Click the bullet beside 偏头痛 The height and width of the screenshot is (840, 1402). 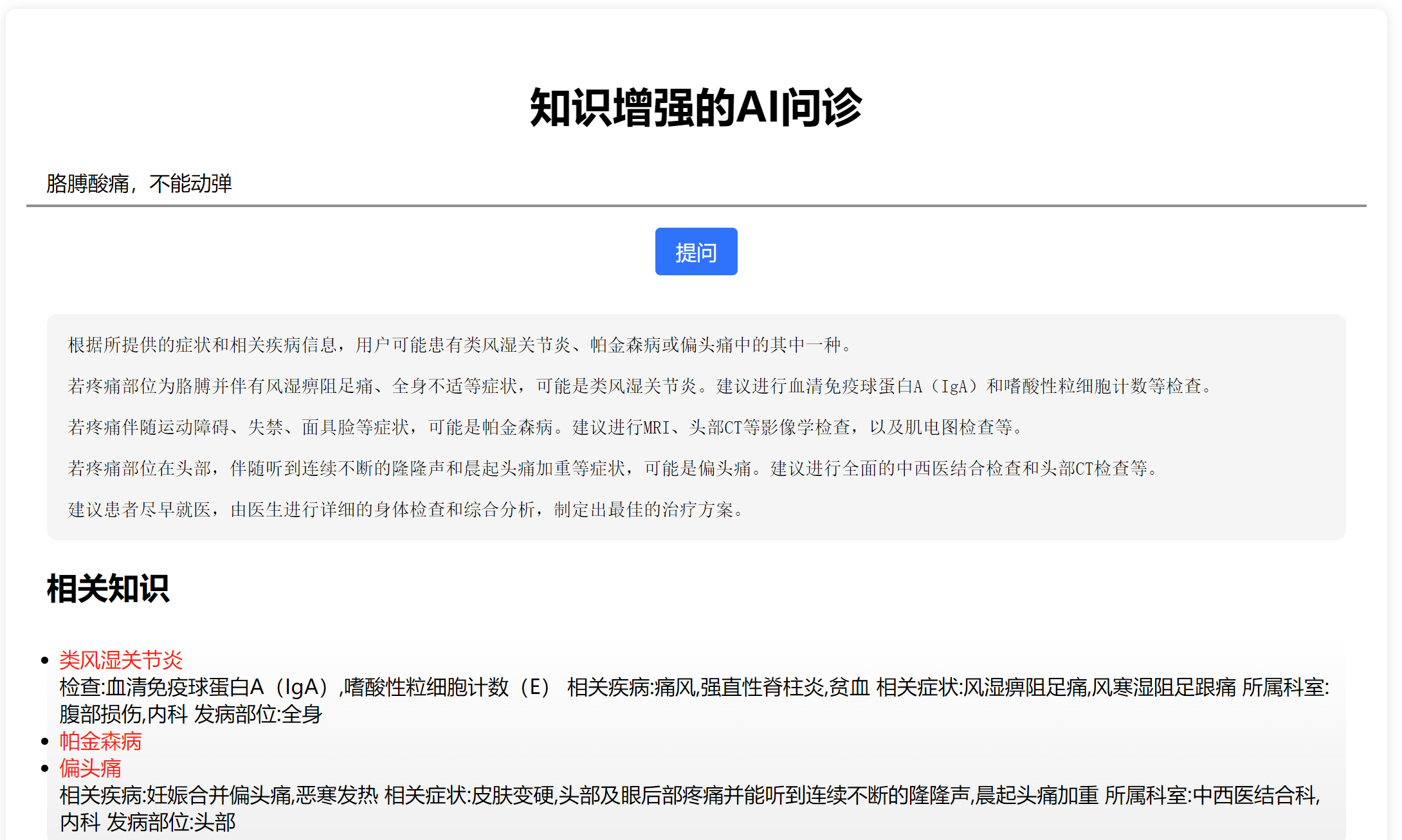click(x=45, y=768)
